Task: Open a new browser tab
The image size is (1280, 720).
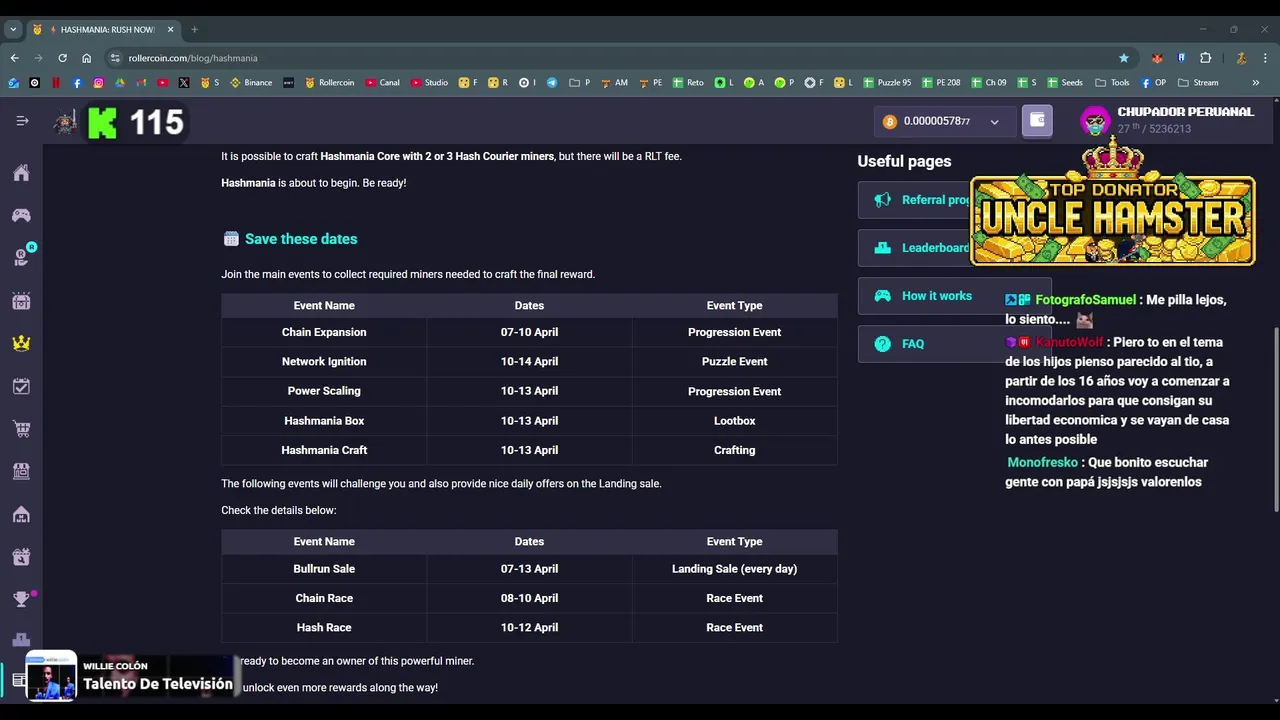Action: click(194, 29)
